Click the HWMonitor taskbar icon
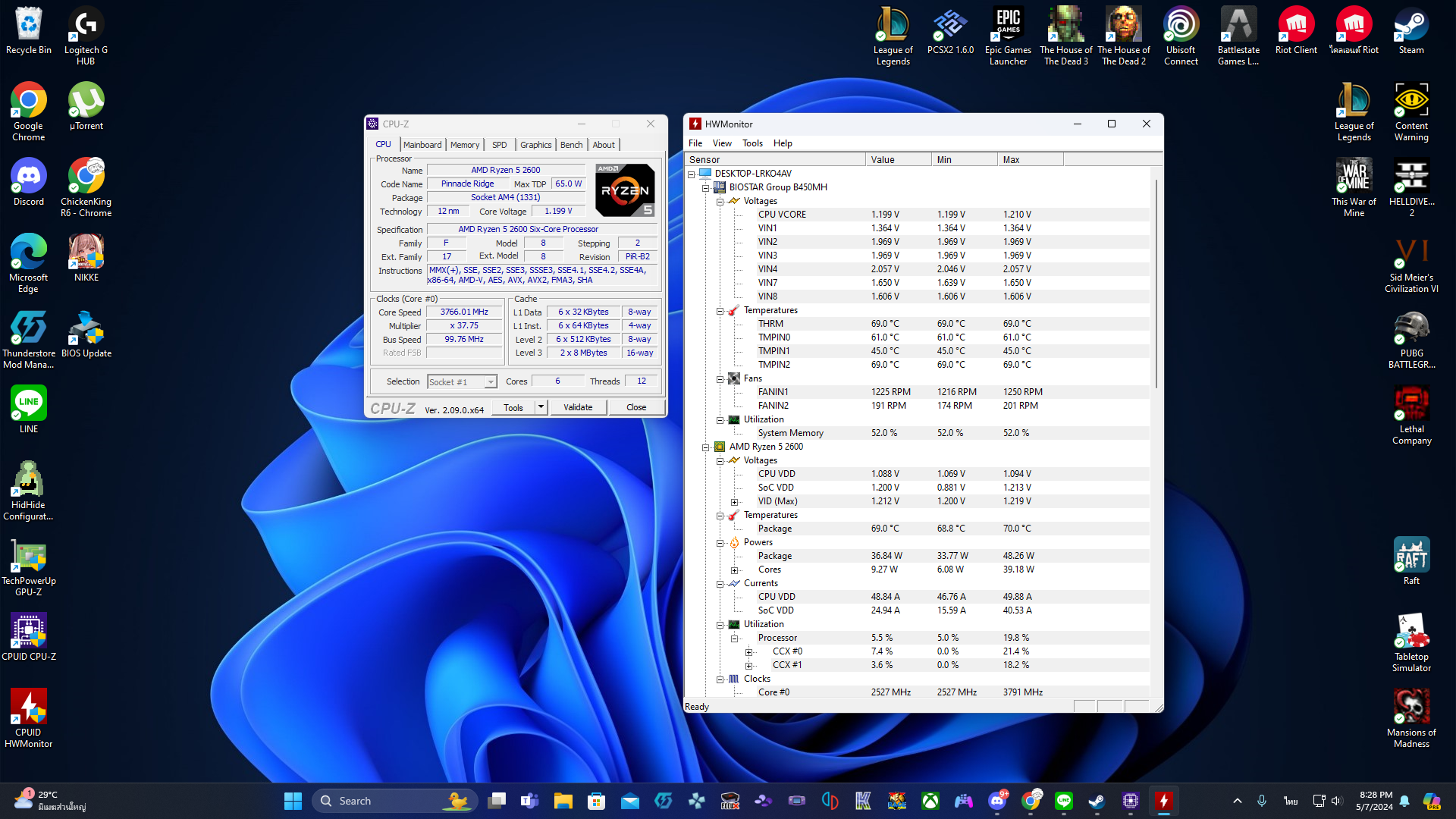1456x819 pixels. pyautogui.click(x=1163, y=801)
